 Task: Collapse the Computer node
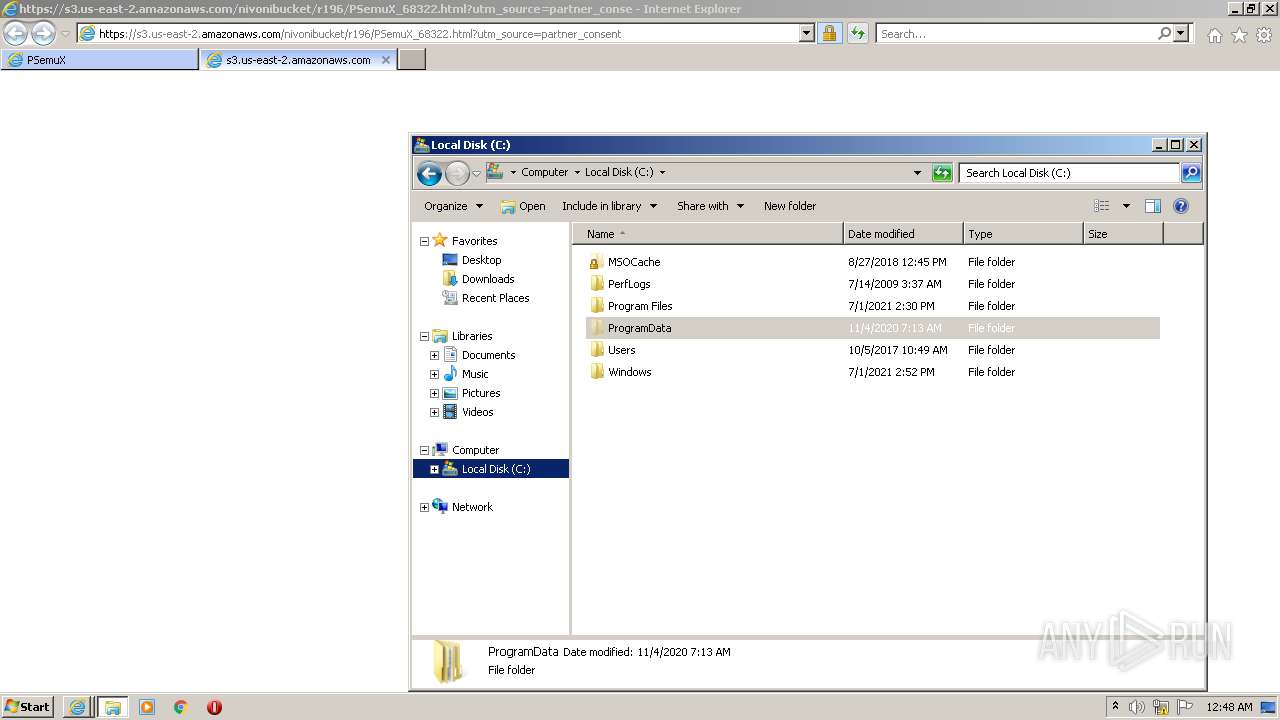pyautogui.click(x=424, y=450)
